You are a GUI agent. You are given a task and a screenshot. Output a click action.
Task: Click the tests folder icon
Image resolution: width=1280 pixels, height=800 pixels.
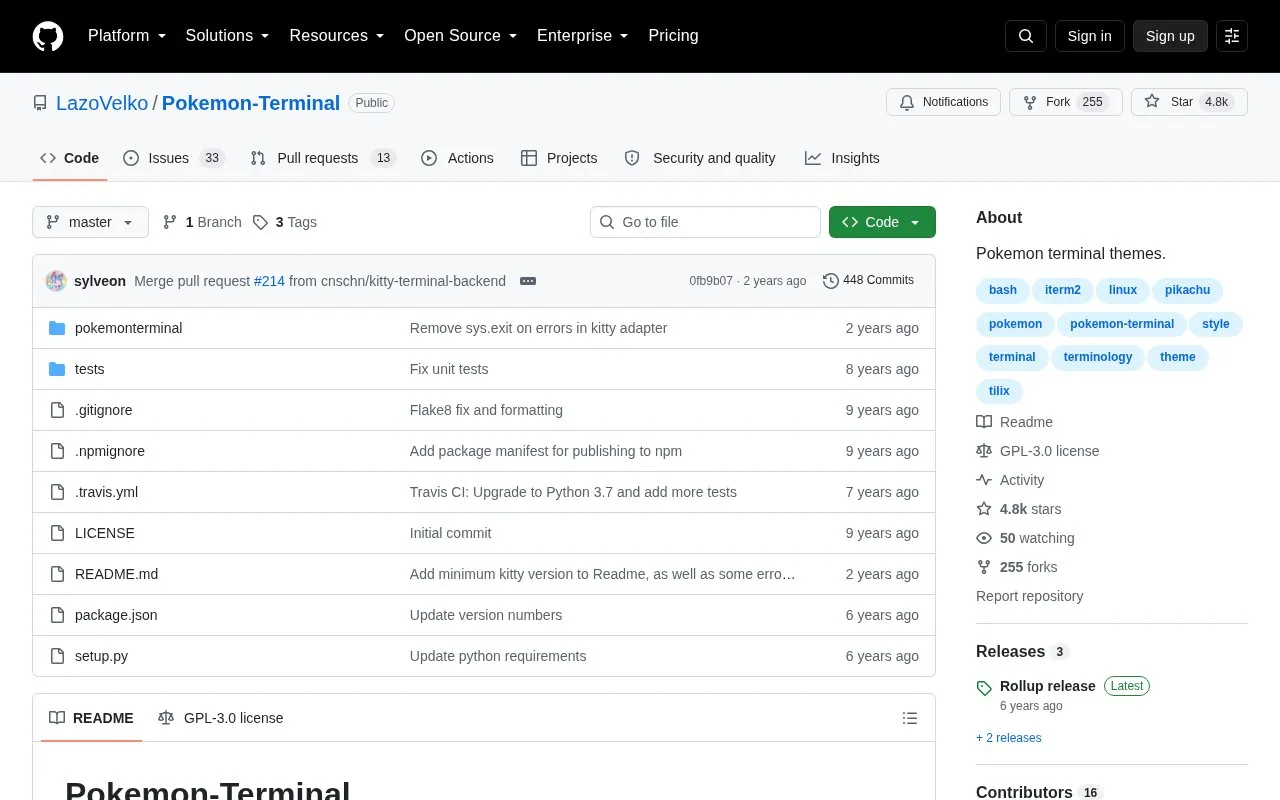pos(57,369)
